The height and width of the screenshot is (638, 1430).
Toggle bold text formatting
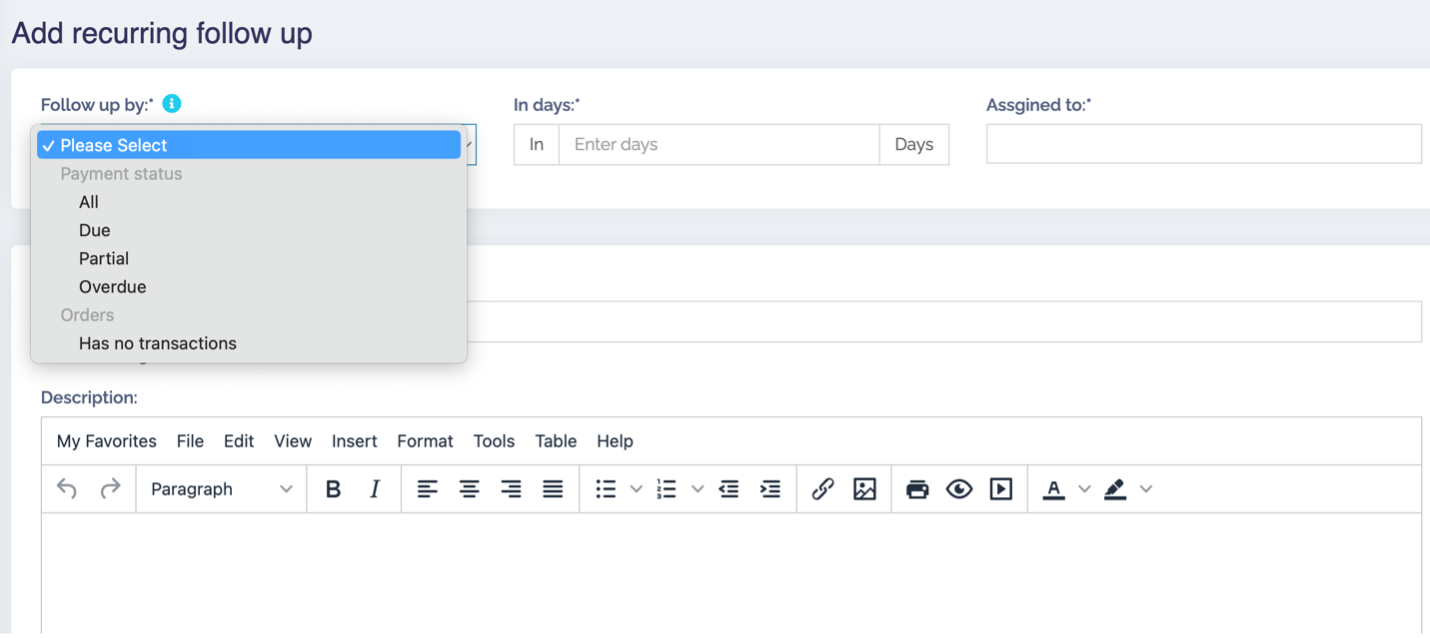334,489
